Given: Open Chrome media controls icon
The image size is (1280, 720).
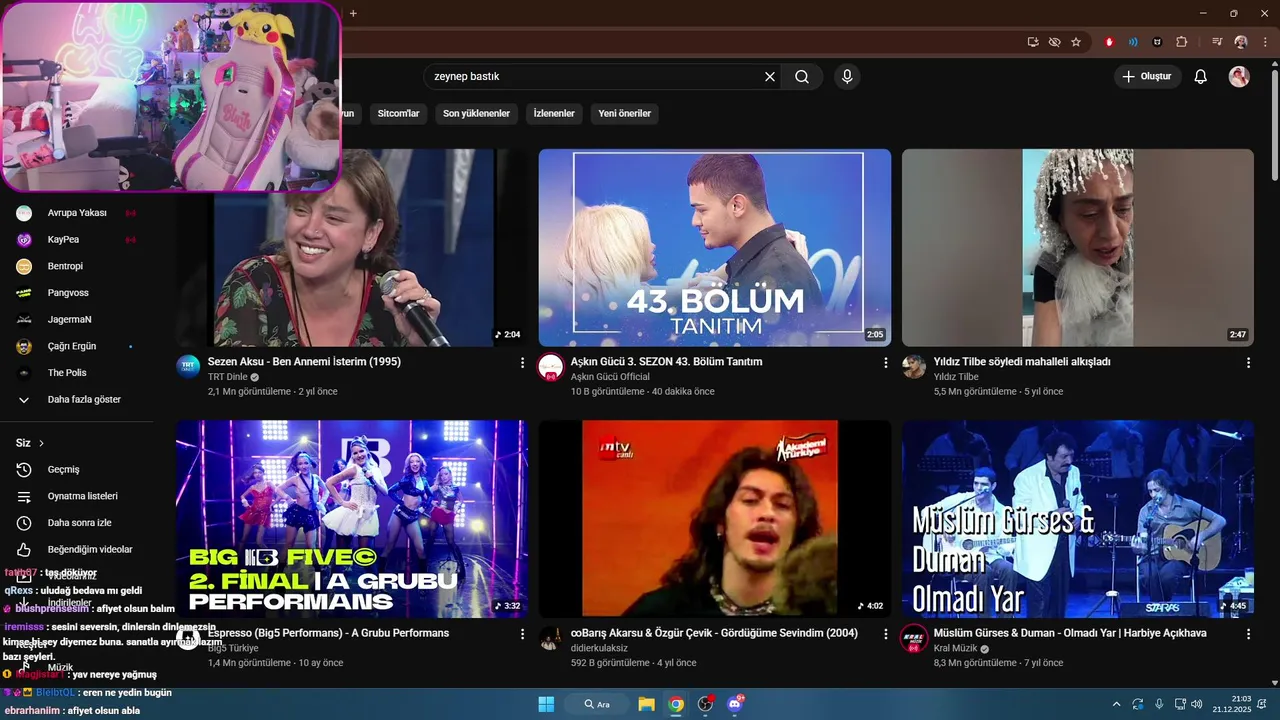Looking at the screenshot, I should click(x=1217, y=42).
